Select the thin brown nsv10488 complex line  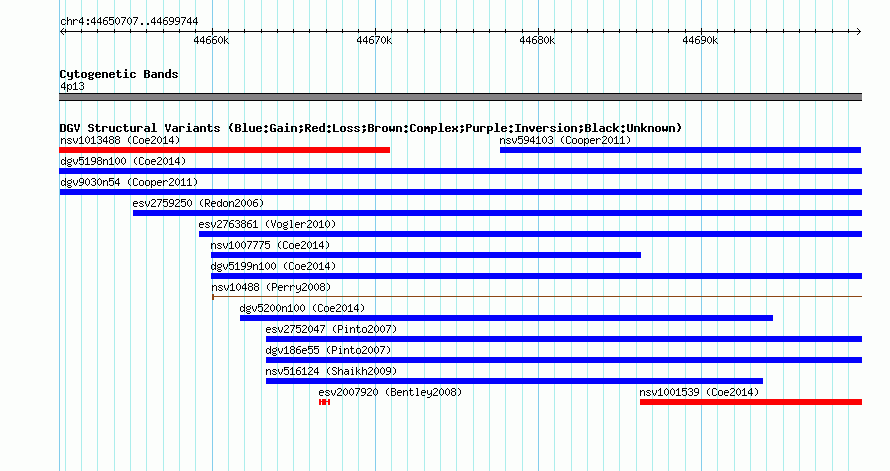point(537,296)
